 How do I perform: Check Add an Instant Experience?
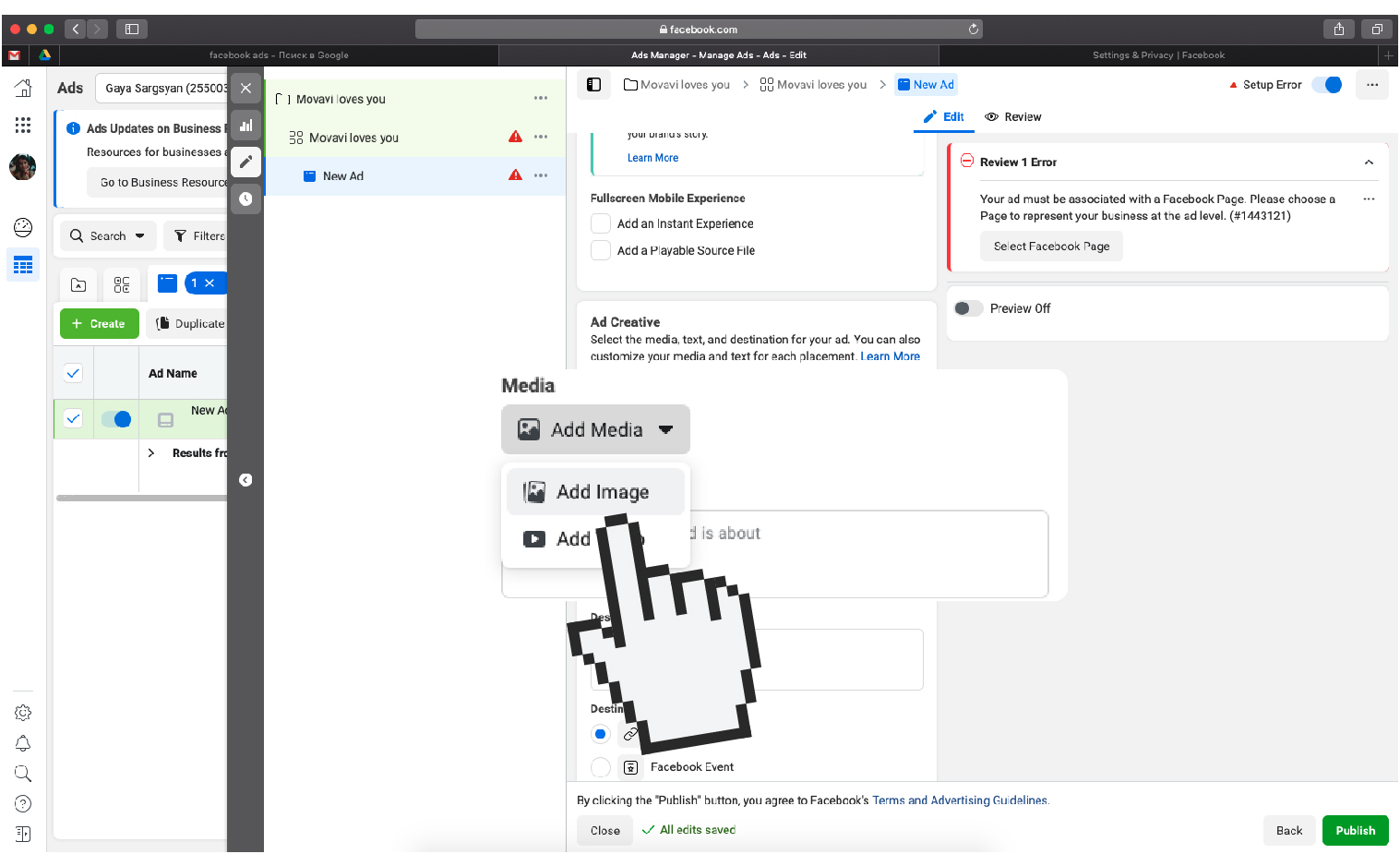601,223
